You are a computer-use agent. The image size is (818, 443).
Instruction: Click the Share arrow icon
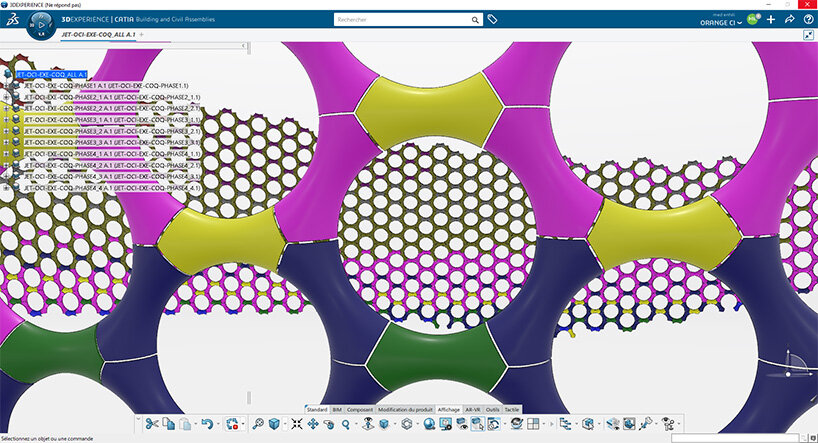tap(790, 19)
